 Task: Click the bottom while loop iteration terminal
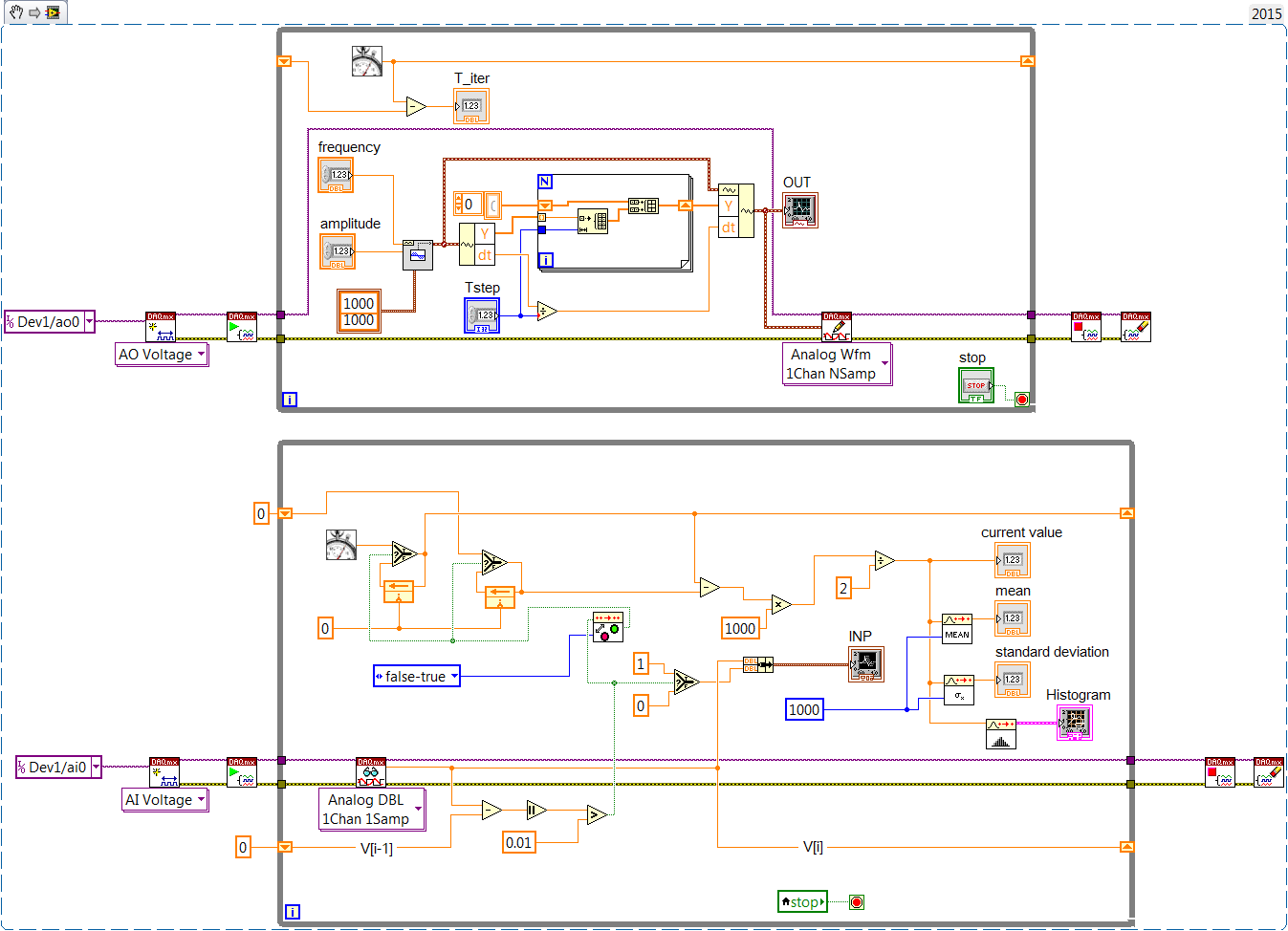(293, 912)
